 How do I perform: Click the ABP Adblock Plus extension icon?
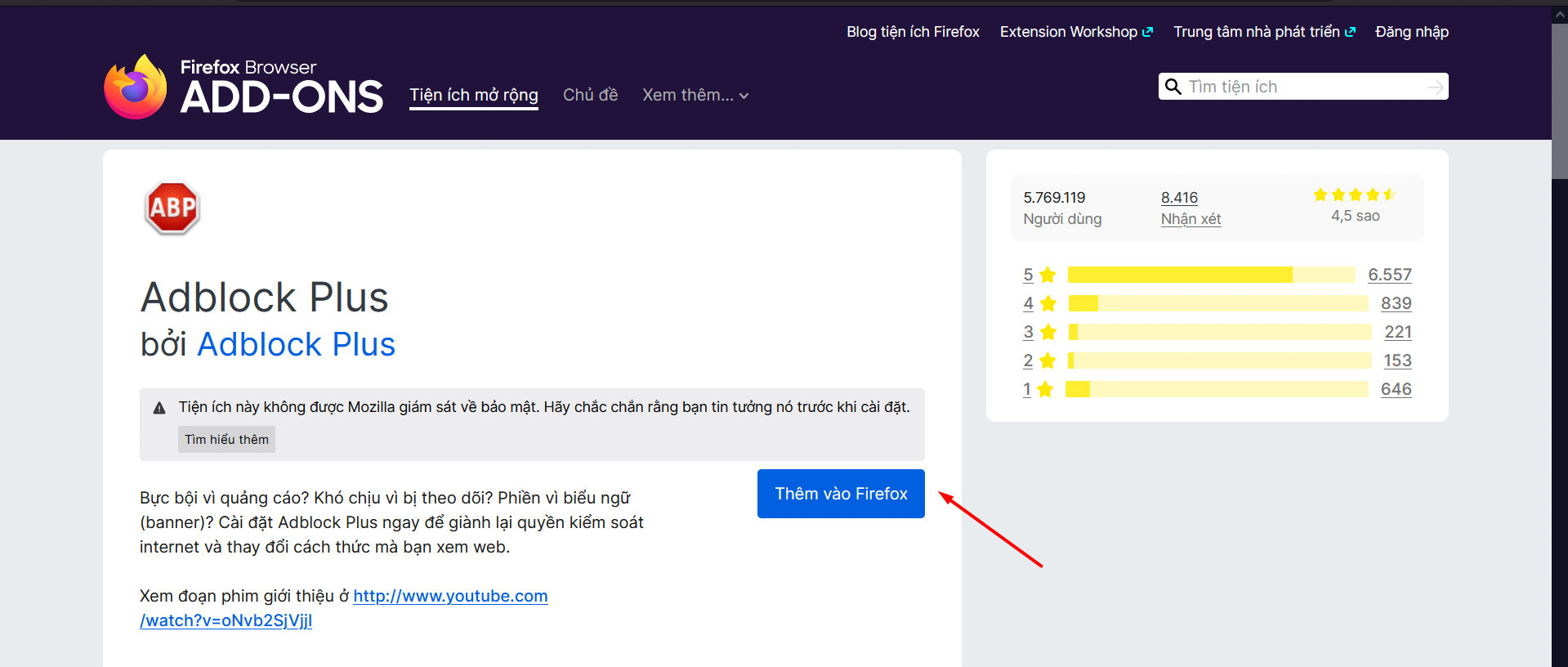point(172,208)
